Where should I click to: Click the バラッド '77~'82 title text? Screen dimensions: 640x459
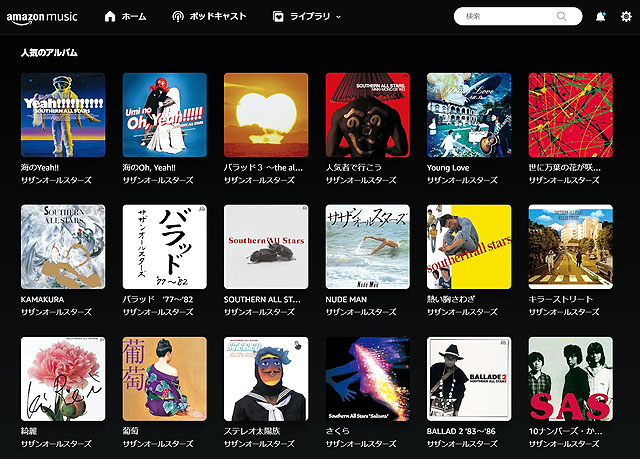[158, 299]
